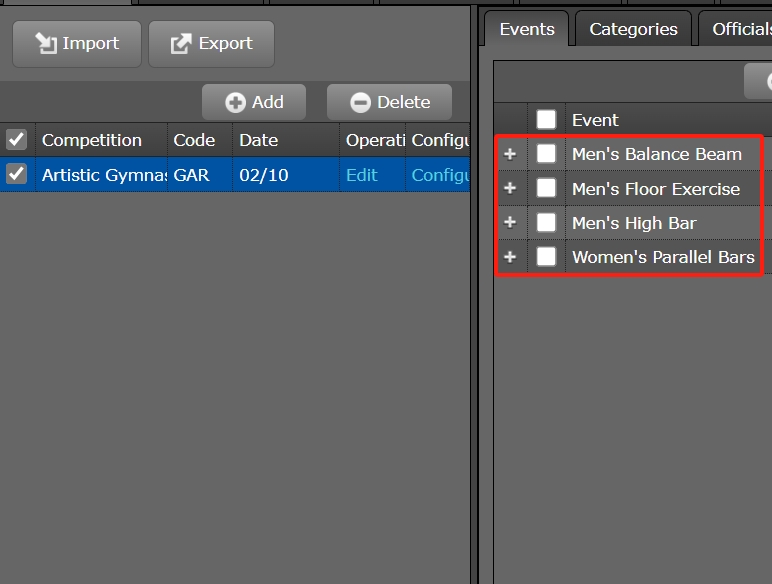Click the Import button
772x584 pixels.
(x=77, y=44)
